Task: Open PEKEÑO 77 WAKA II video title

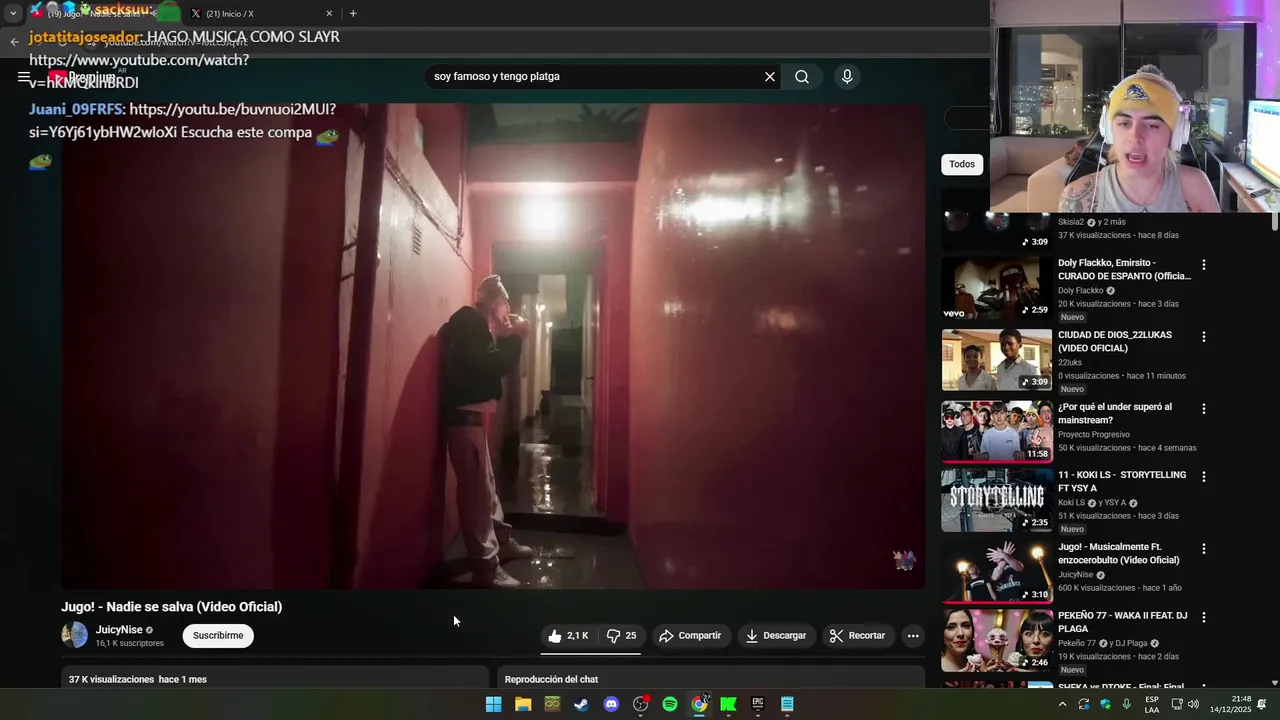Action: pos(1122,622)
